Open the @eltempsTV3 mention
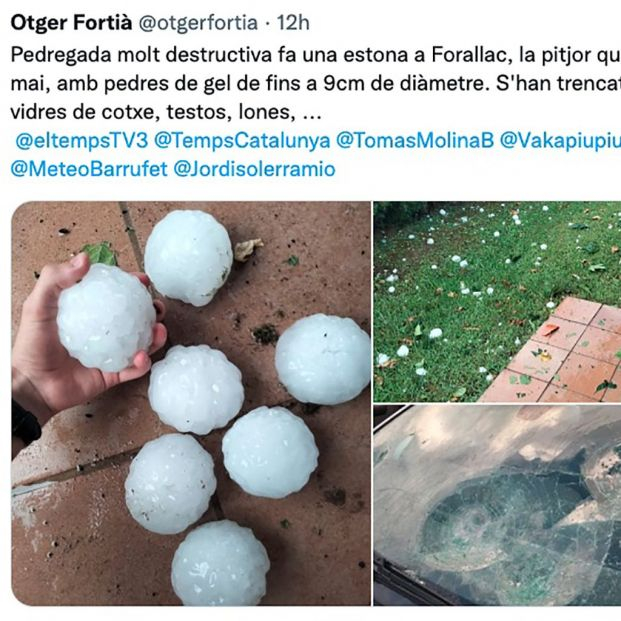The image size is (621, 621). pos(82,141)
